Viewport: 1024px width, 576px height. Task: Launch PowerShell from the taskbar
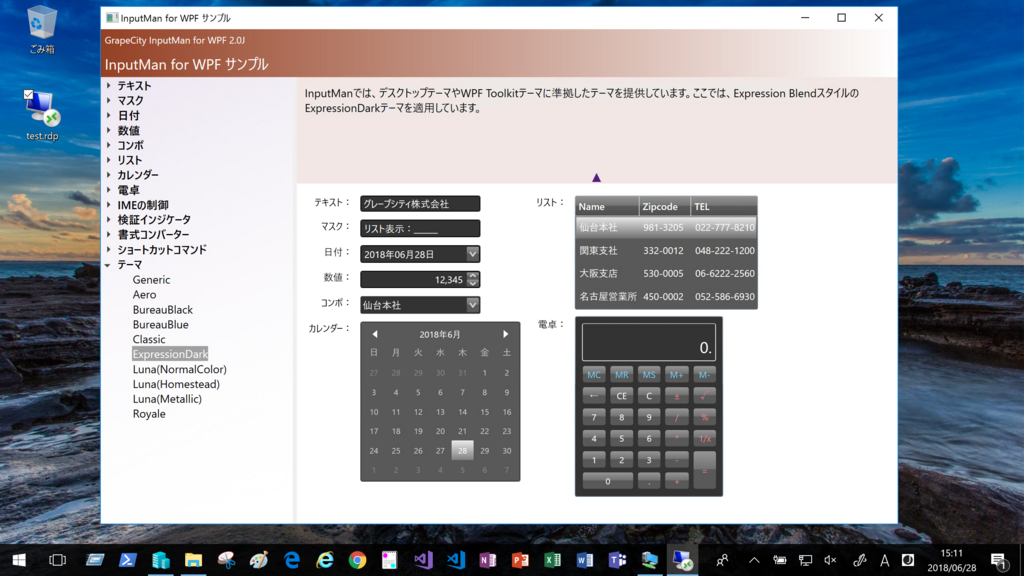pyautogui.click(x=127, y=560)
